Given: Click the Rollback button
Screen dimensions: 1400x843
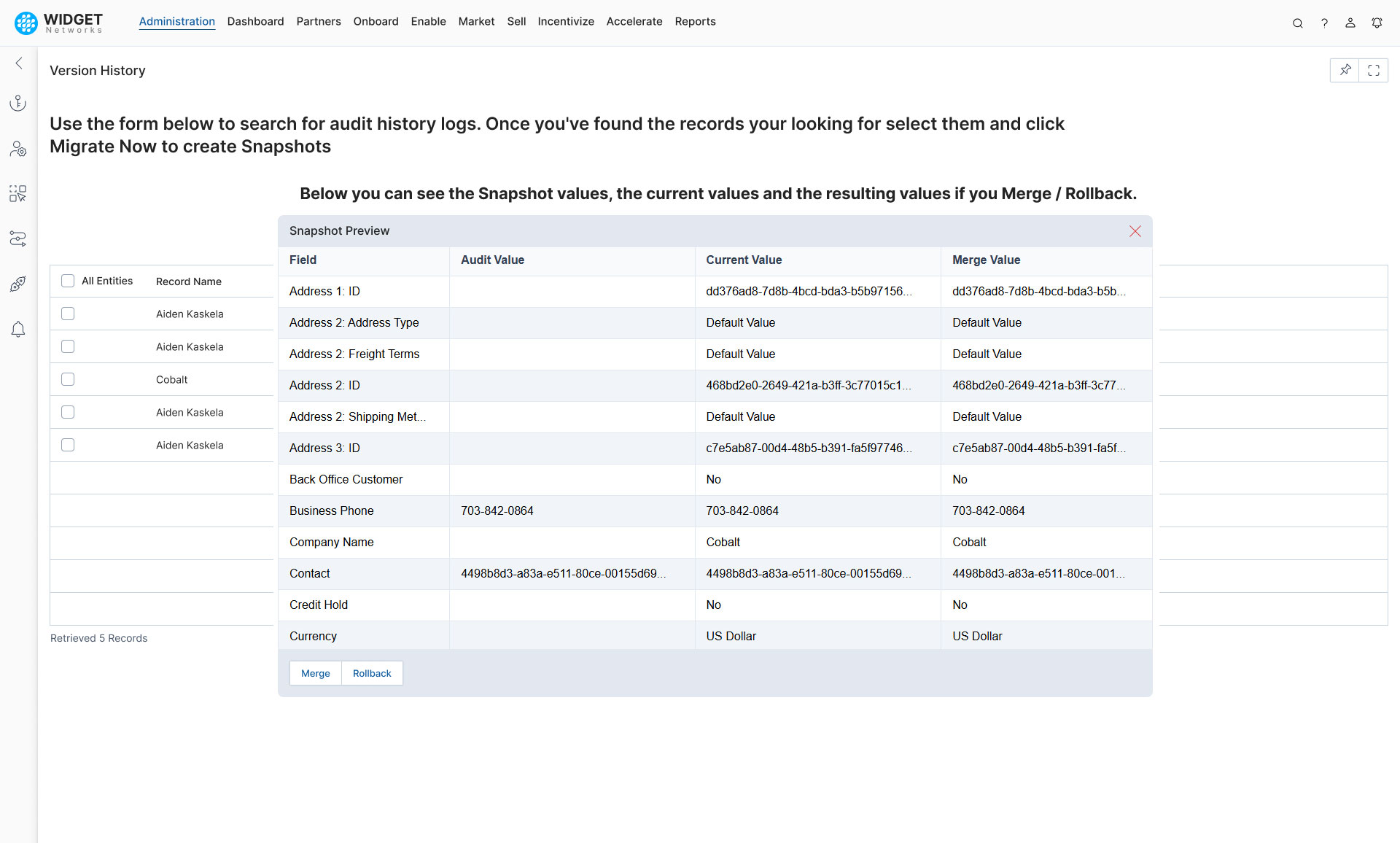Looking at the screenshot, I should tap(372, 673).
